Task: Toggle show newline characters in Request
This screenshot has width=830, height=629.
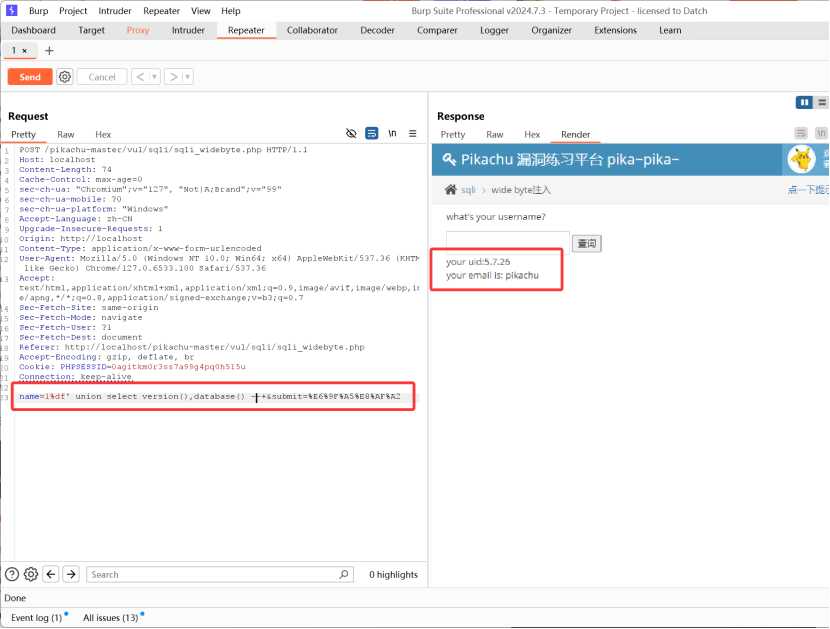Action: tap(392, 133)
